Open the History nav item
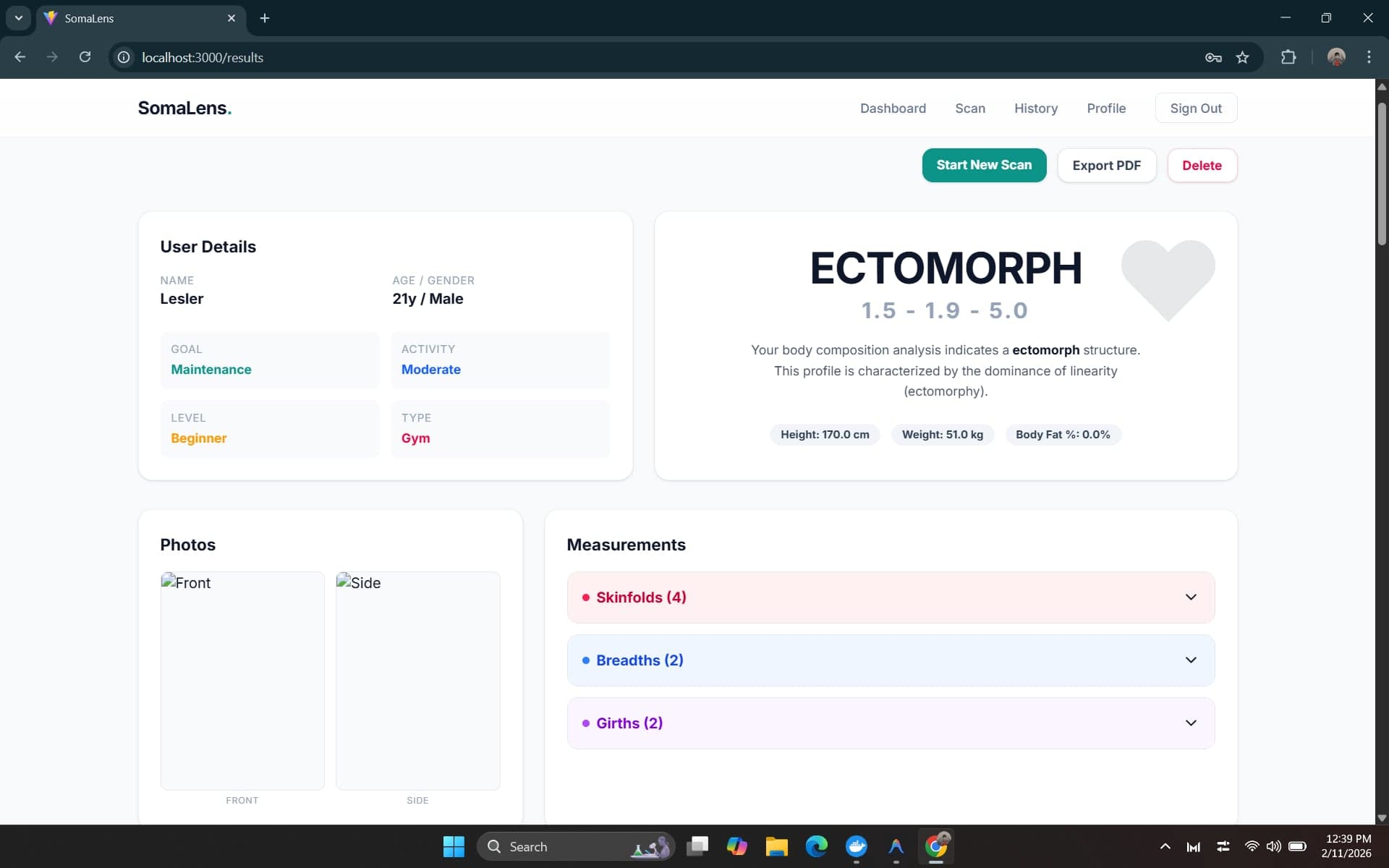Screen dimensions: 1389x868 (x=1036, y=109)
